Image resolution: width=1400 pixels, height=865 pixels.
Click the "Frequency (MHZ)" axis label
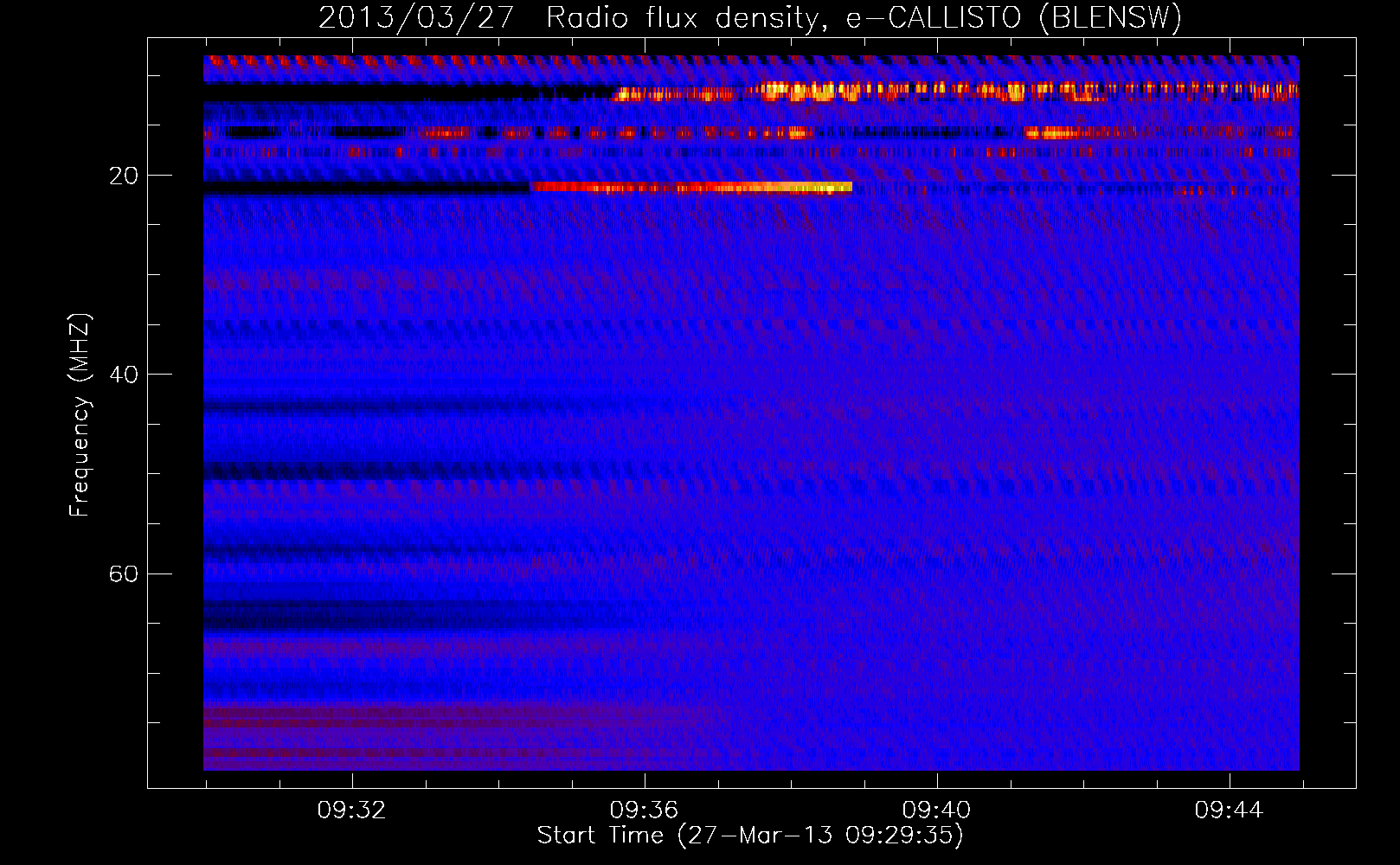click(80, 415)
